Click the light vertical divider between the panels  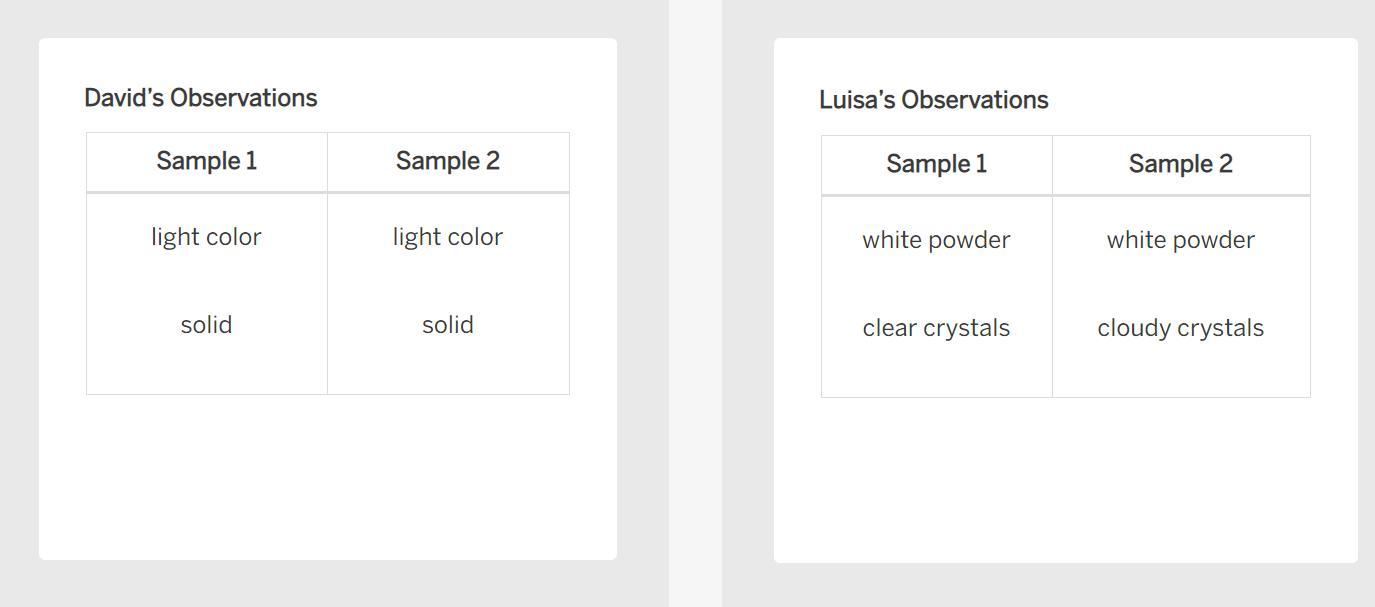tap(695, 300)
